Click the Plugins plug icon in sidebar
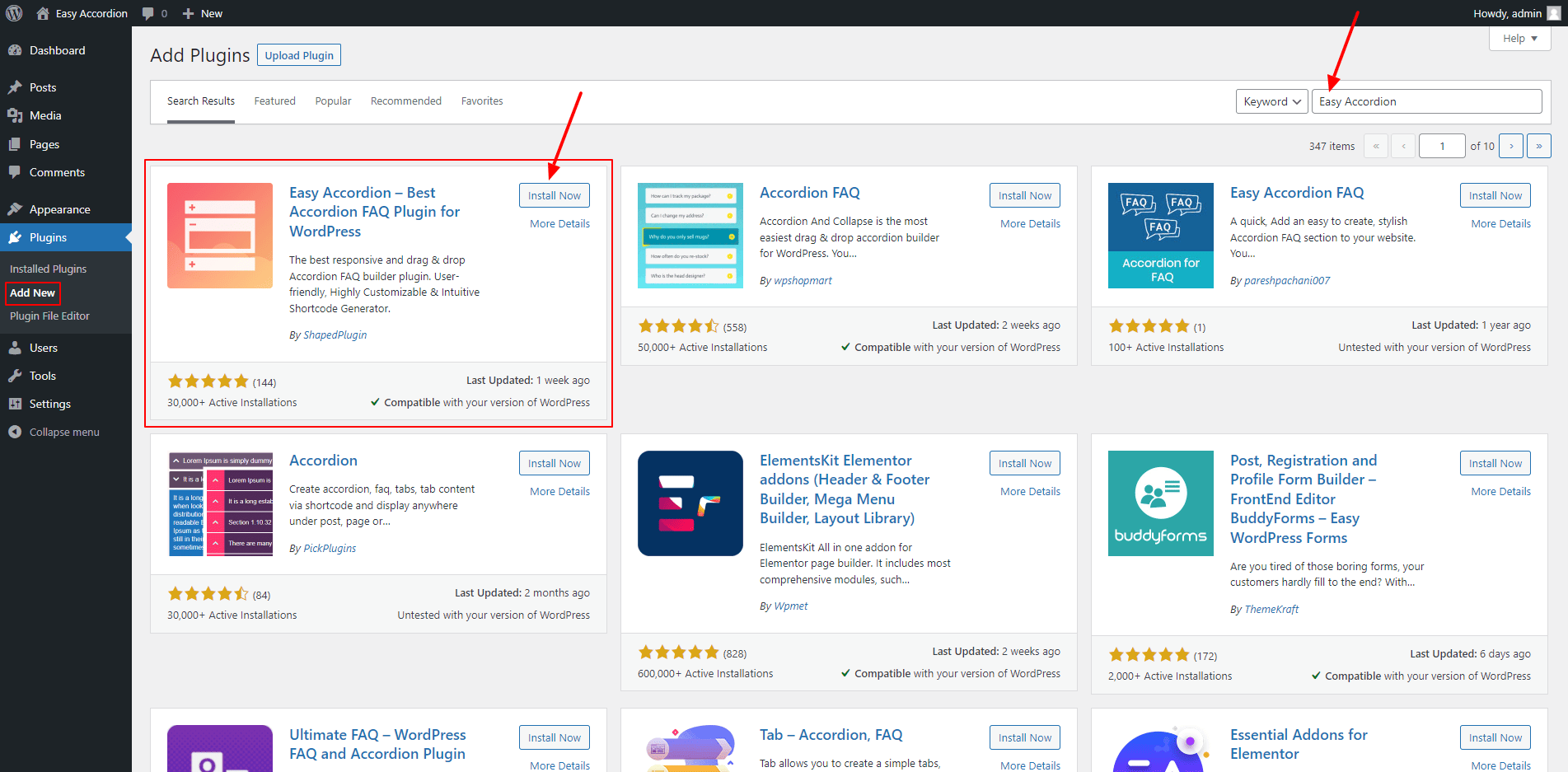The width and height of the screenshot is (1568, 772). (x=15, y=237)
